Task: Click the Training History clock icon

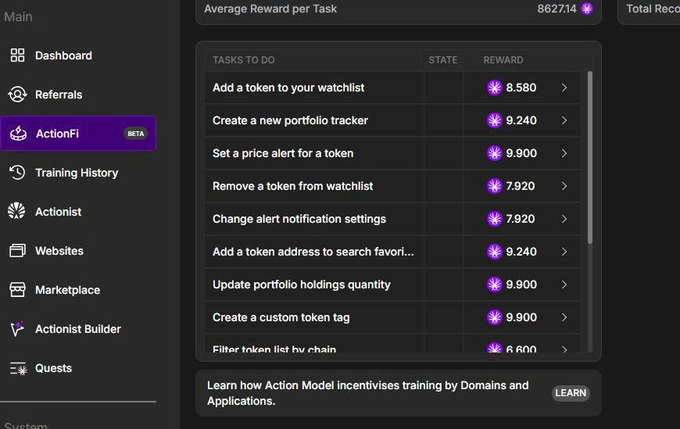Action: [17, 172]
